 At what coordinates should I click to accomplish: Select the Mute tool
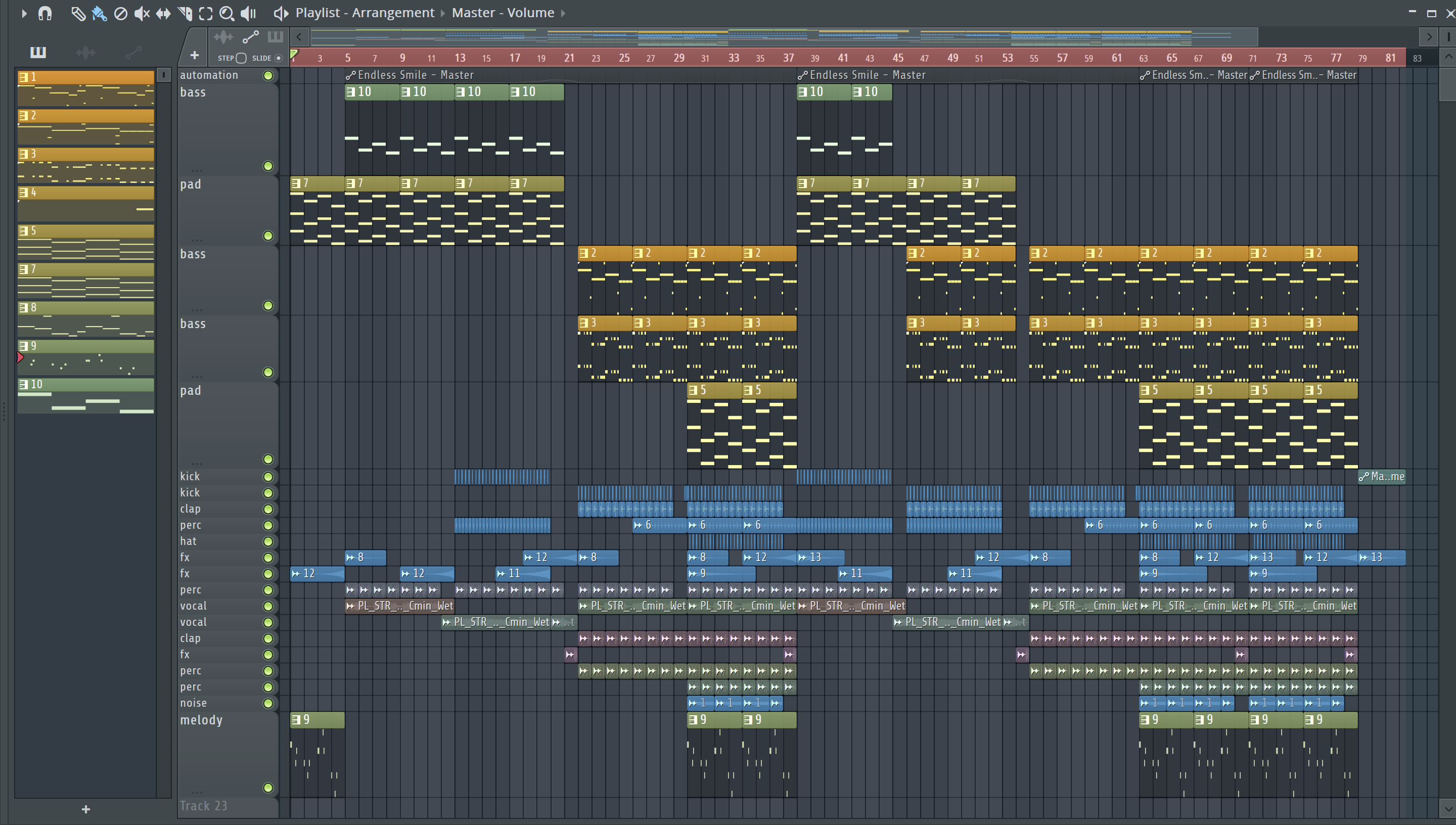(142, 13)
